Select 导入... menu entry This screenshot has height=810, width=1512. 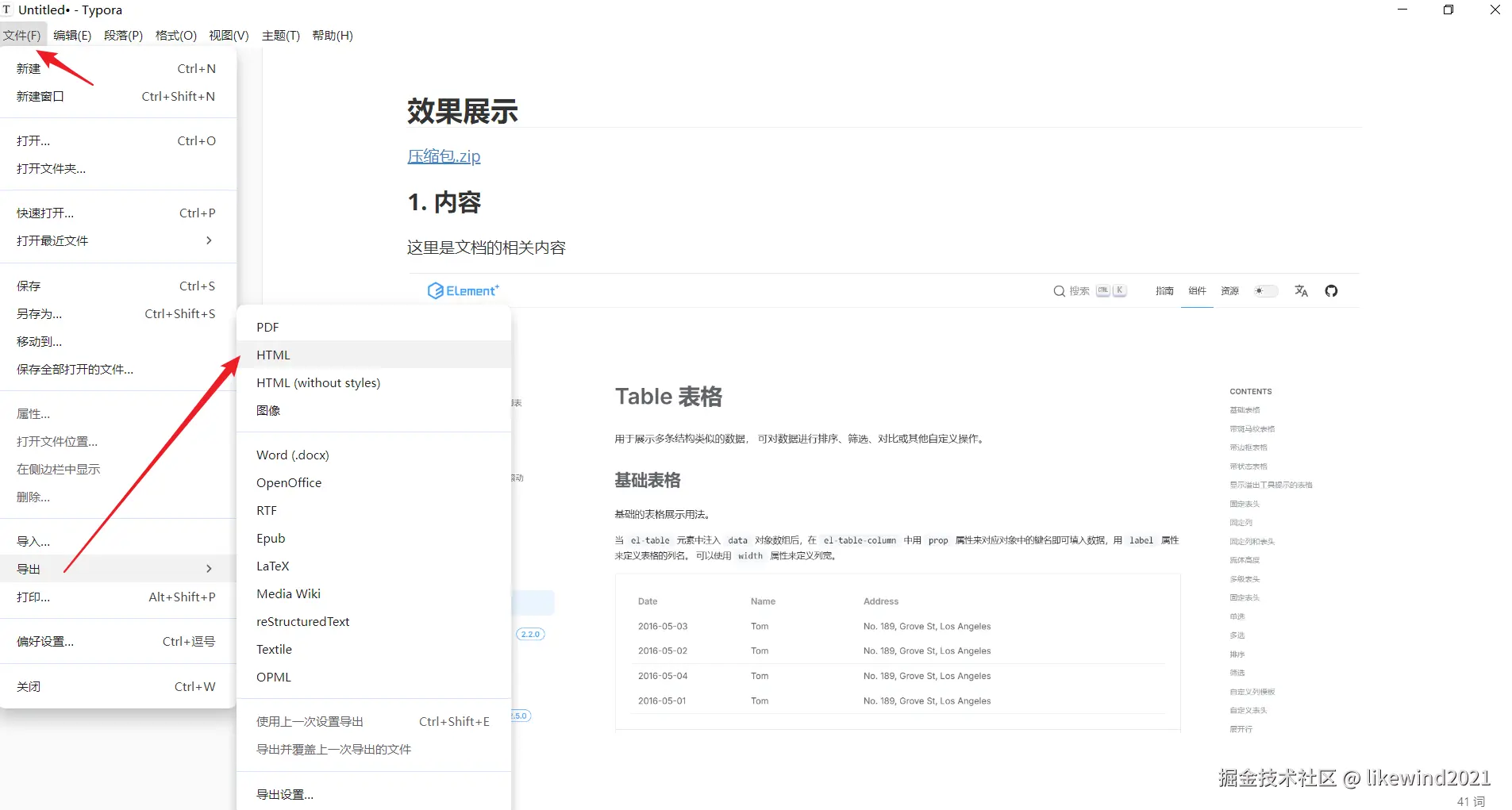pyautogui.click(x=117, y=542)
